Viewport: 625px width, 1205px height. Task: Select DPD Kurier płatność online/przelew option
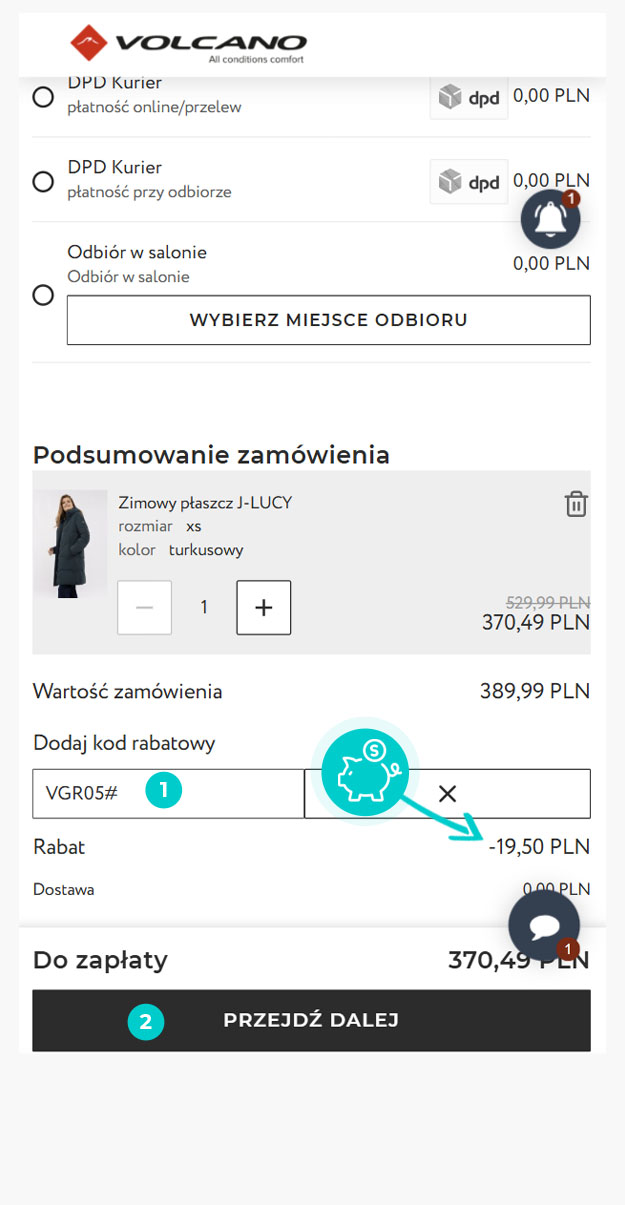pyautogui.click(x=43, y=97)
